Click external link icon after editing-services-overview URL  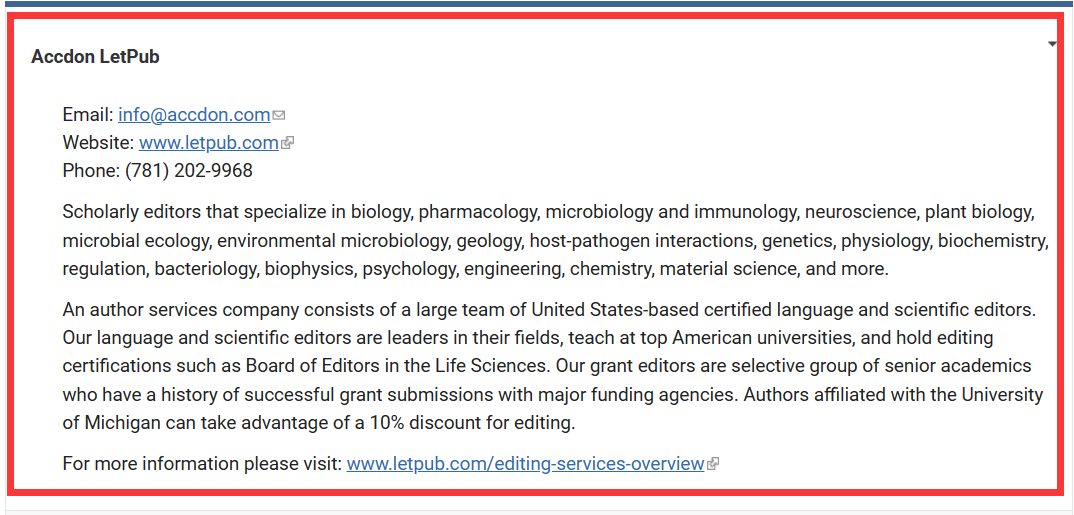coord(713,465)
